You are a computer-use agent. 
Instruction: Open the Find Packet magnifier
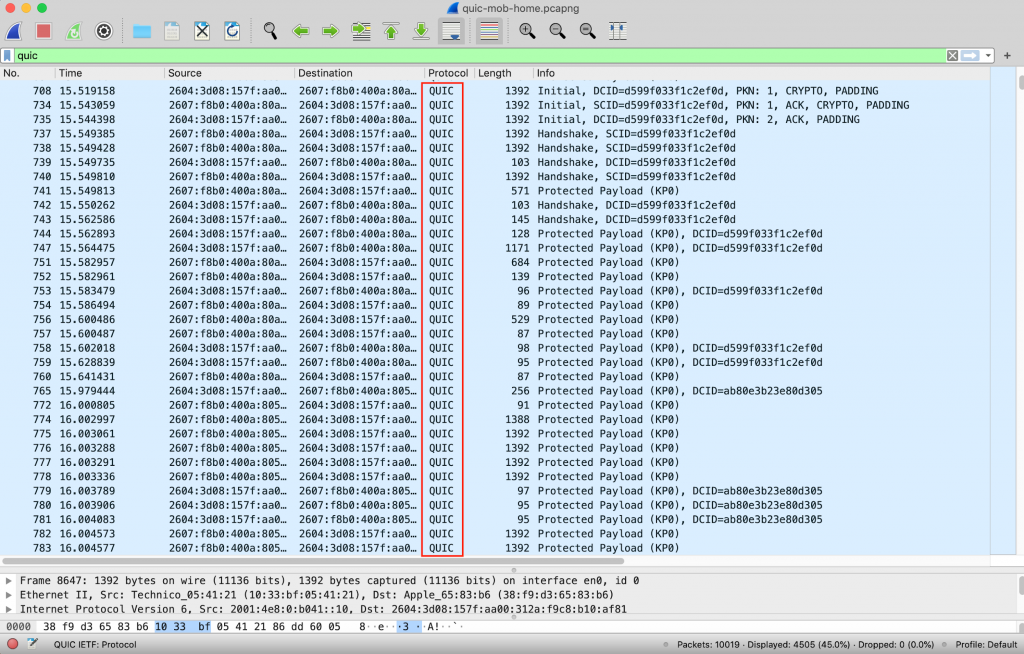point(270,31)
